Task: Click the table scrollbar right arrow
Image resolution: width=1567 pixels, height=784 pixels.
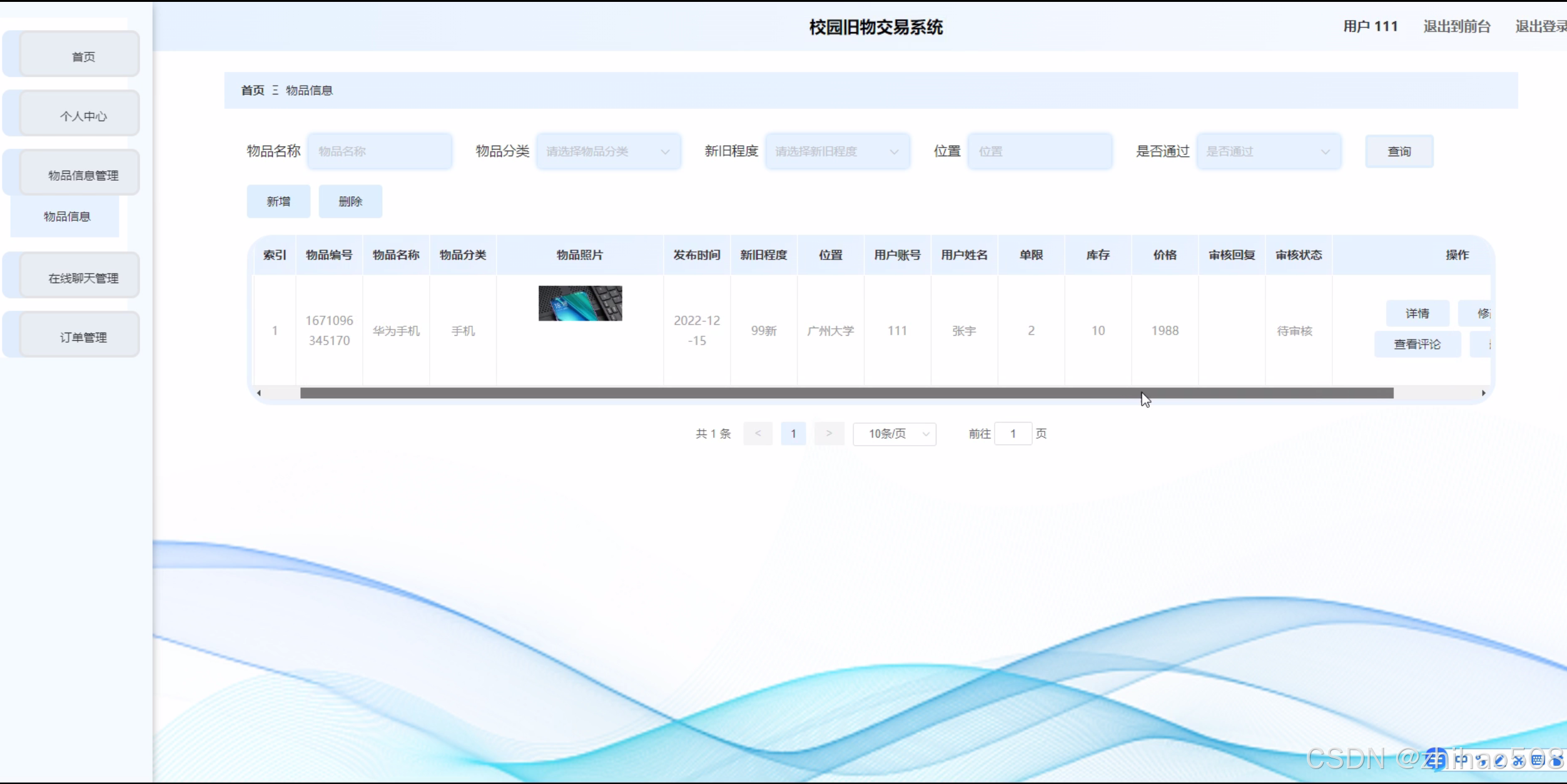Action: coord(1483,393)
